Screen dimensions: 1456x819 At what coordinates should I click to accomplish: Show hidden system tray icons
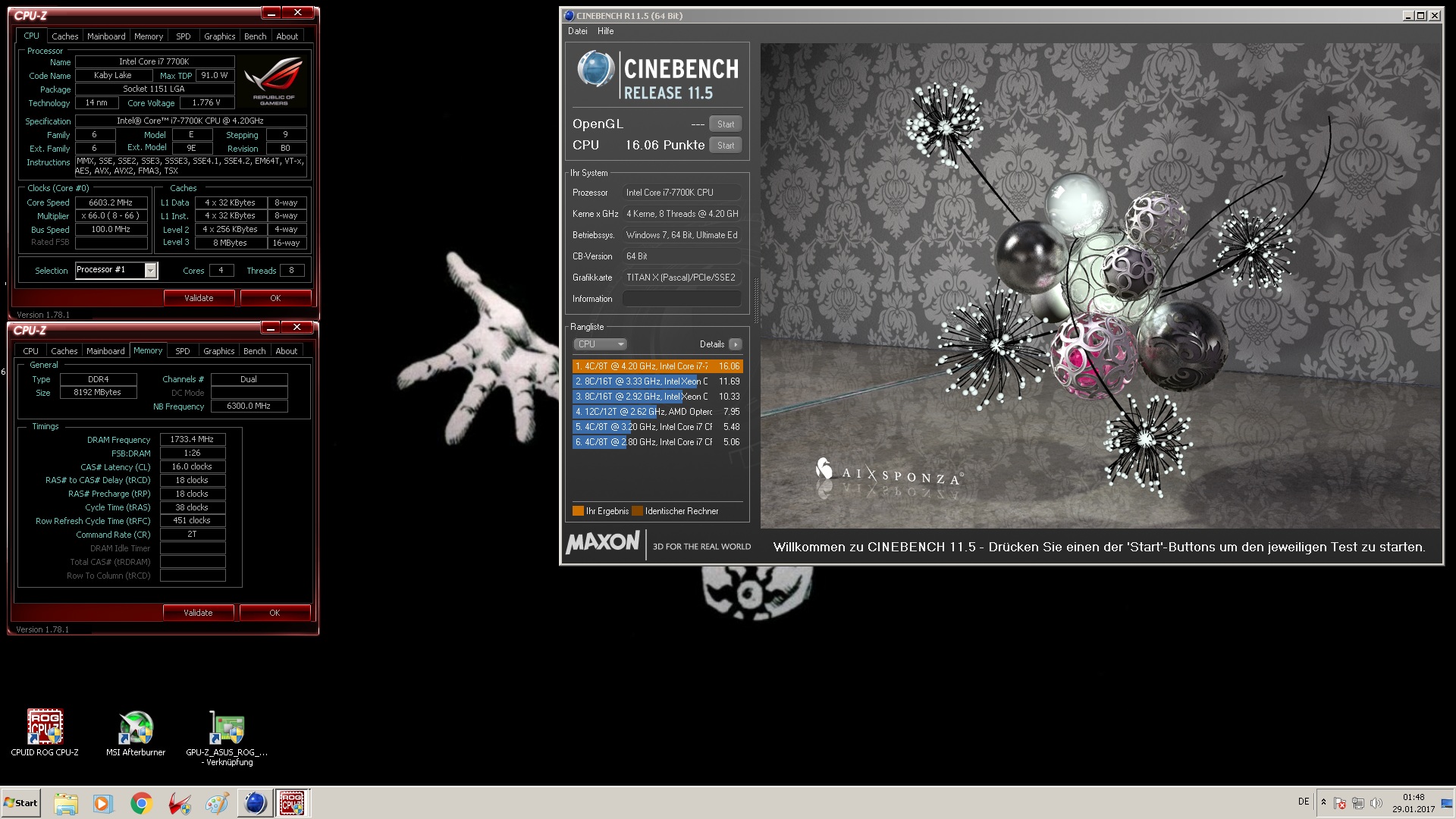pos(1323,802)
